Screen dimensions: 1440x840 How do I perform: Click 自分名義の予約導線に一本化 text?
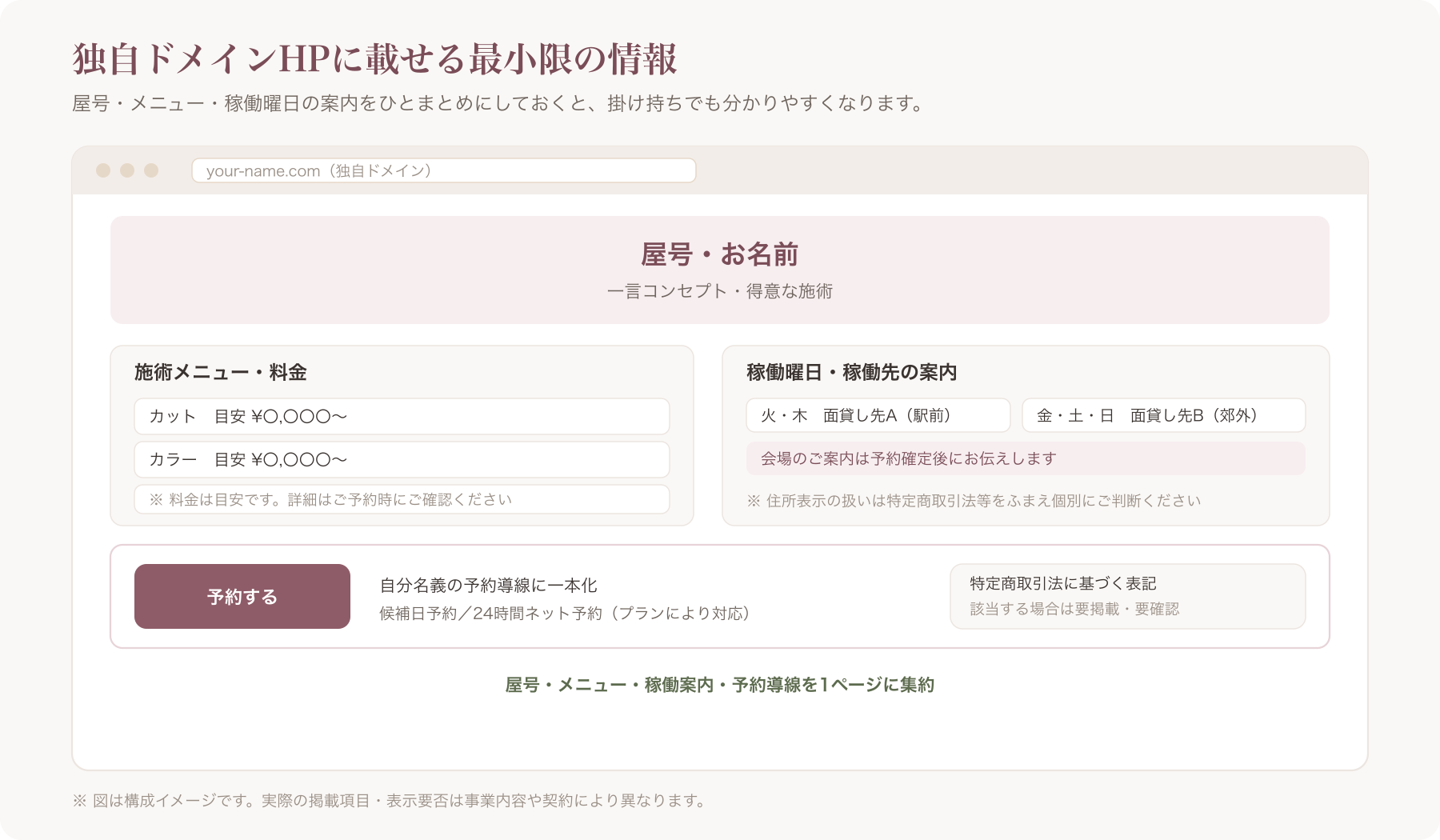click(x=488, y=585)
